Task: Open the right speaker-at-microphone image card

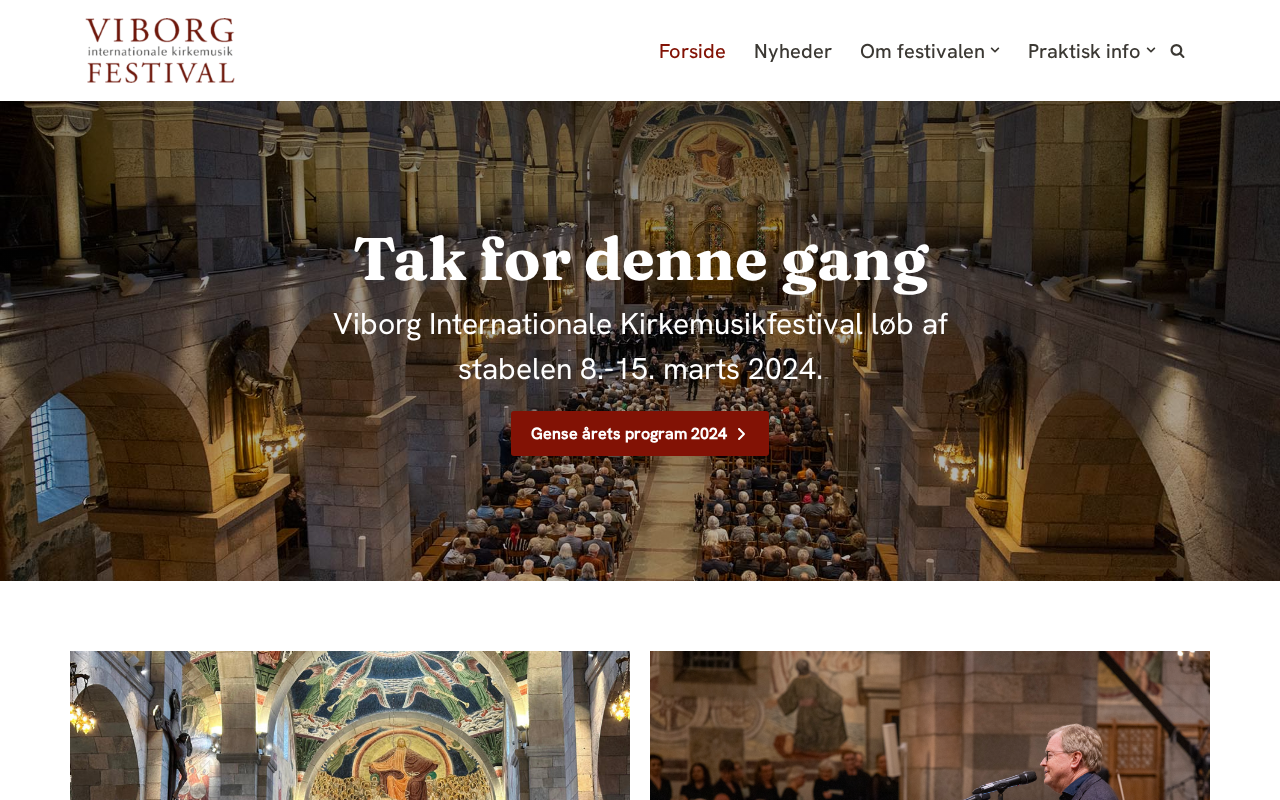Action: pyautogui.click(x=930, y=725)
